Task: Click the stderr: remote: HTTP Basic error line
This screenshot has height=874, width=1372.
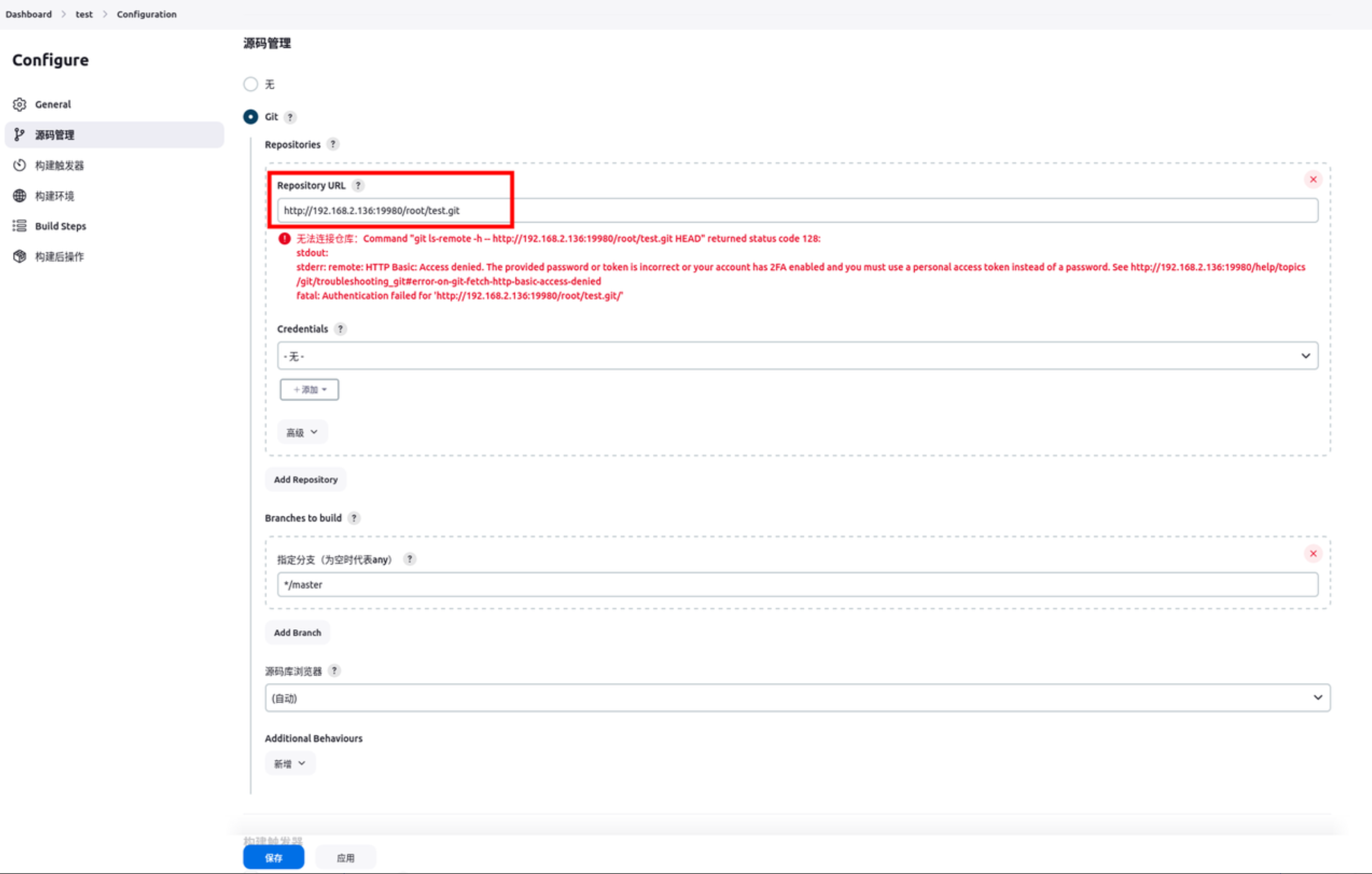Action: coord(800,274)
